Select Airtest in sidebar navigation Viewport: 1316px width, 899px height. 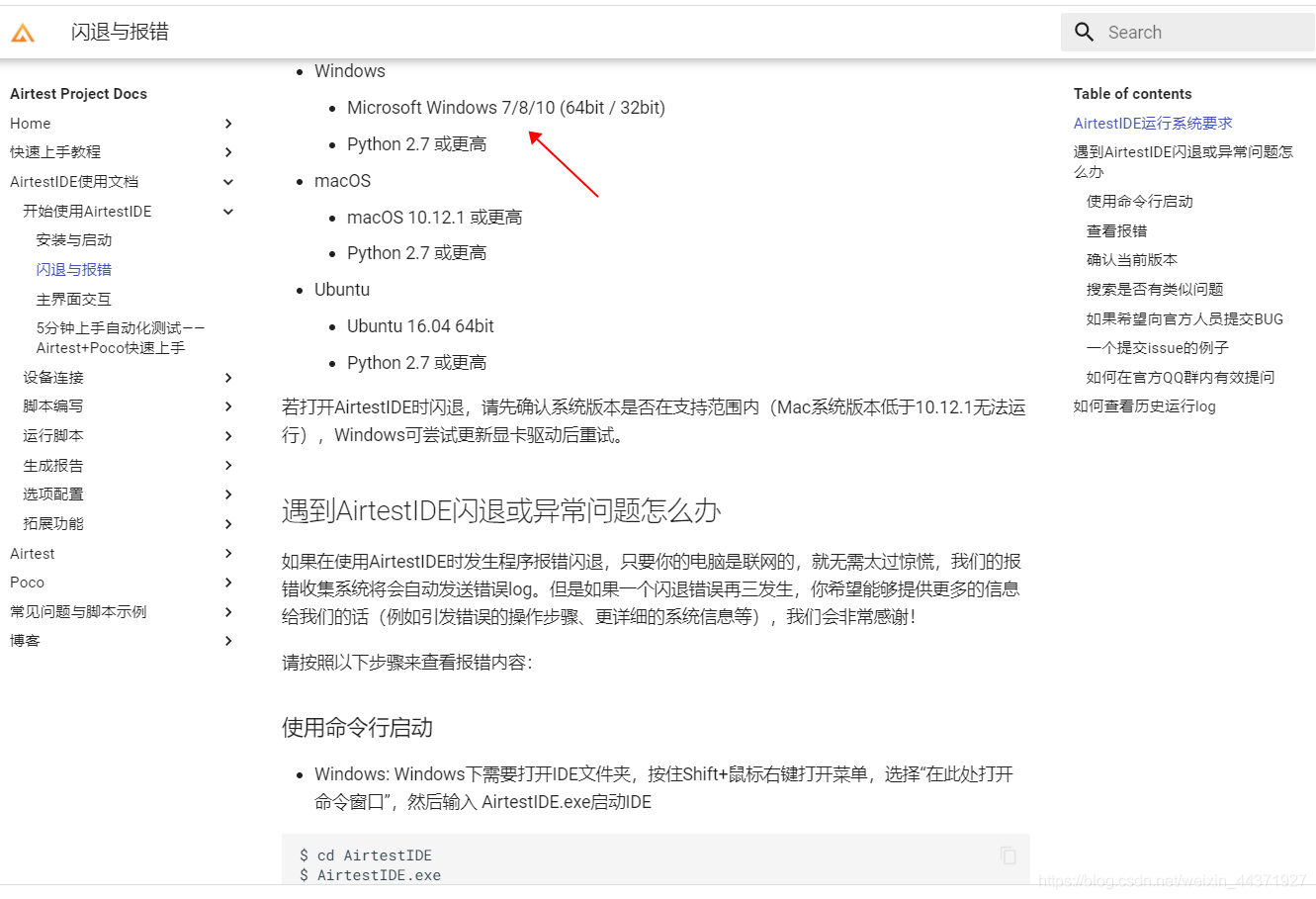[x=33, y=554]
